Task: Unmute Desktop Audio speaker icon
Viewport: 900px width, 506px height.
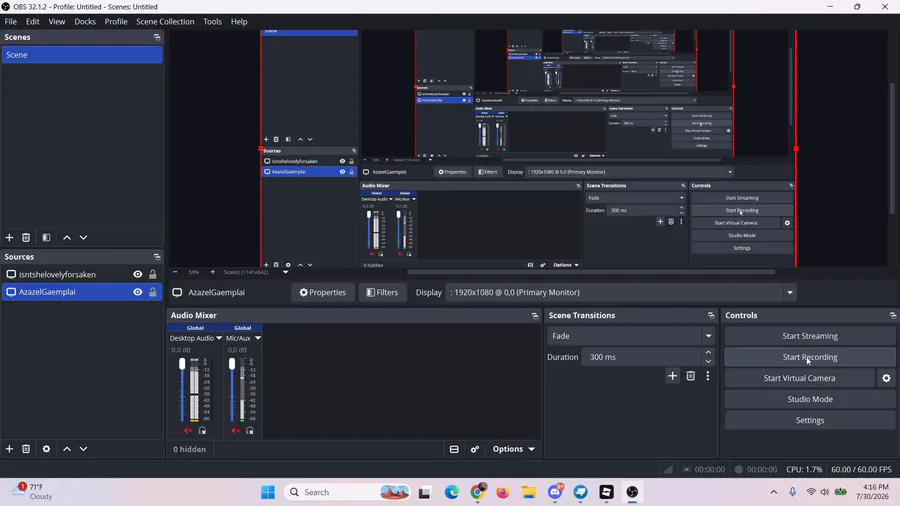Action: (x=188, y=430)
